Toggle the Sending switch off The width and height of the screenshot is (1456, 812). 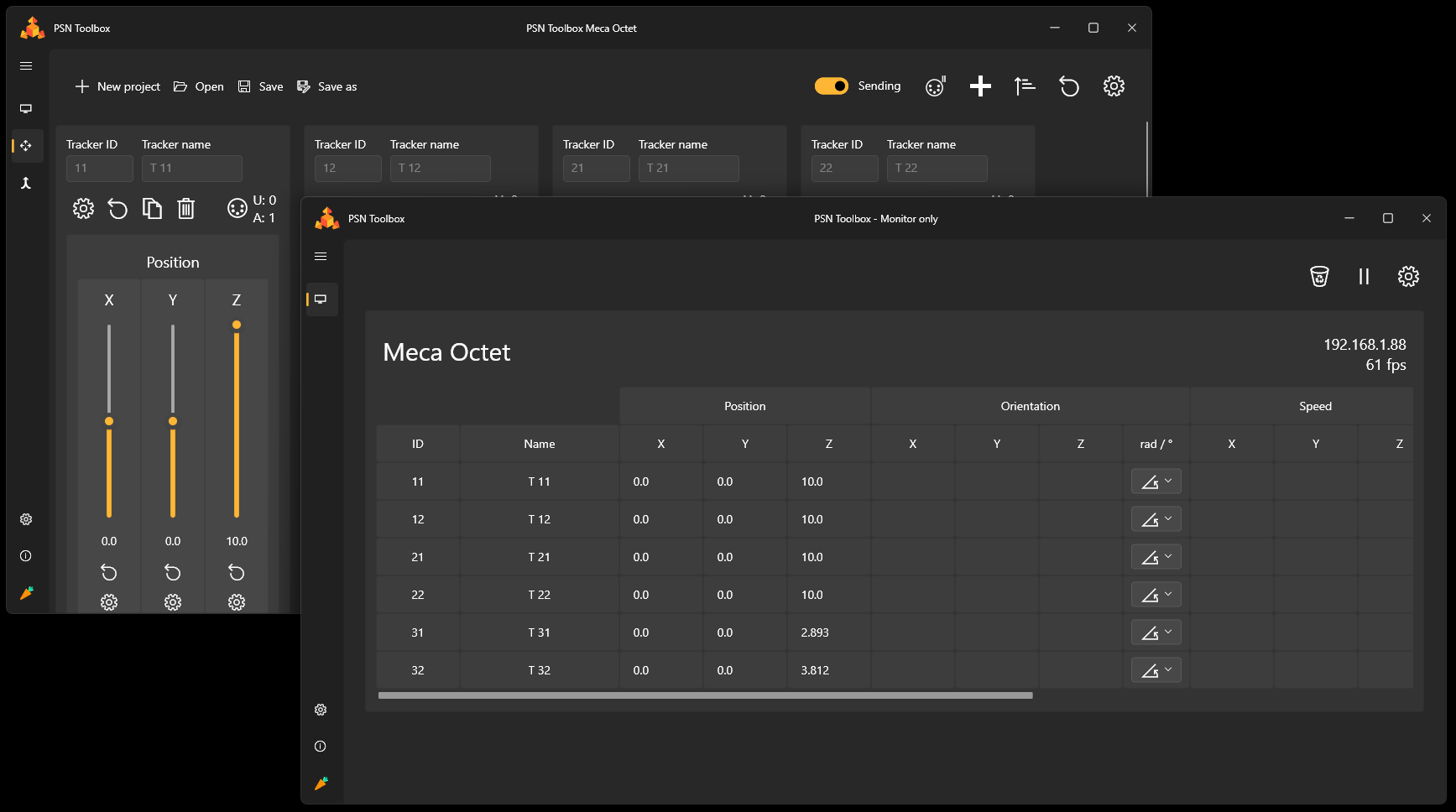point(831,86)
